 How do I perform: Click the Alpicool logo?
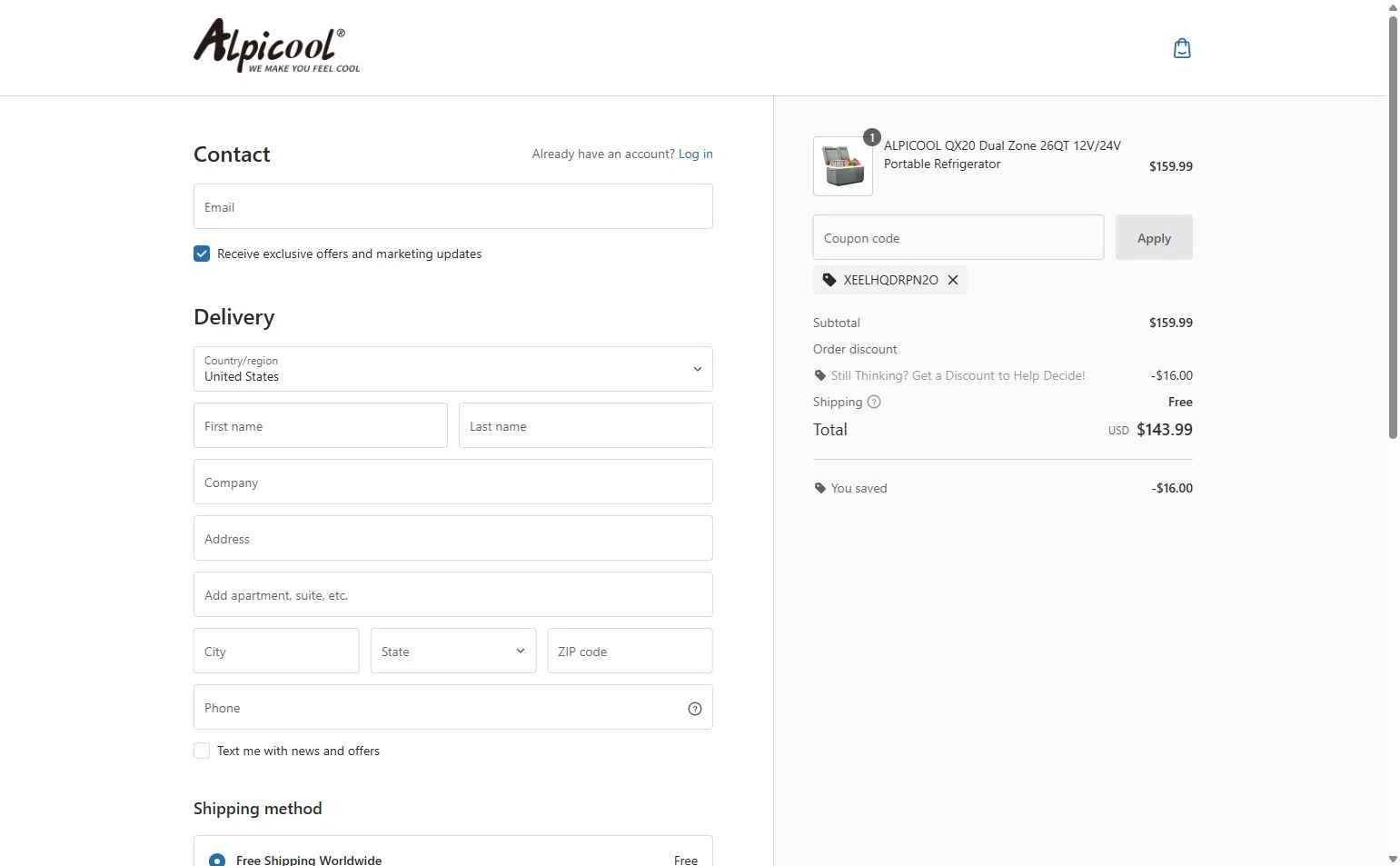click(x=277, y=45)
